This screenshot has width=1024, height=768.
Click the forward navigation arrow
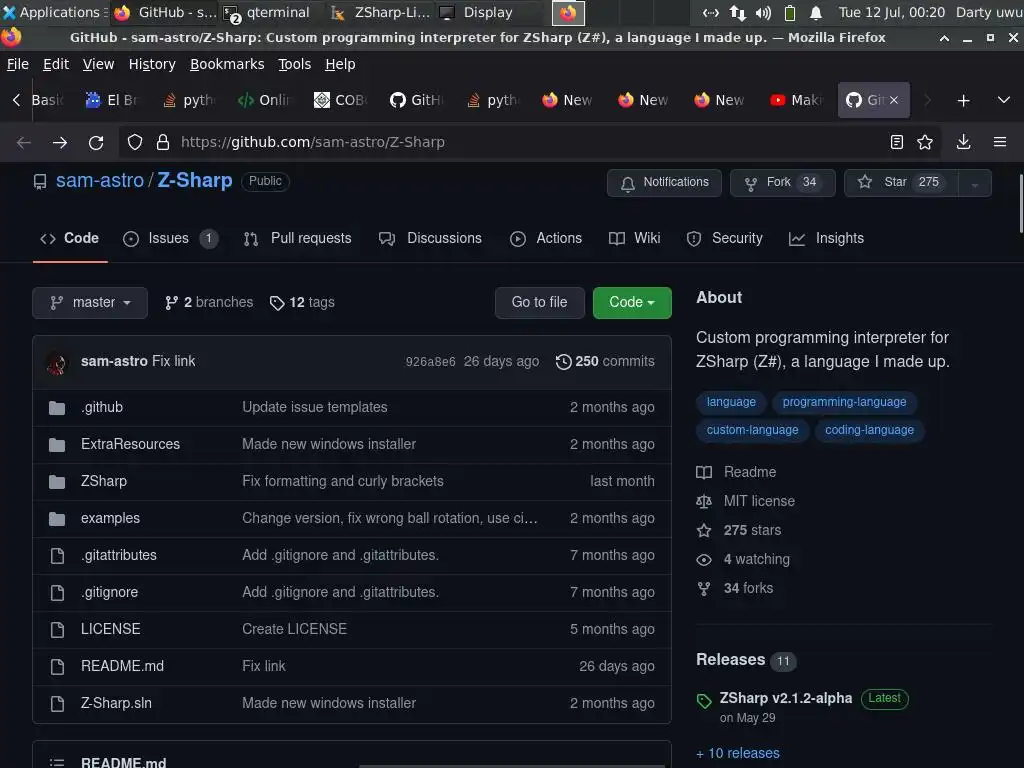(59, 142)
